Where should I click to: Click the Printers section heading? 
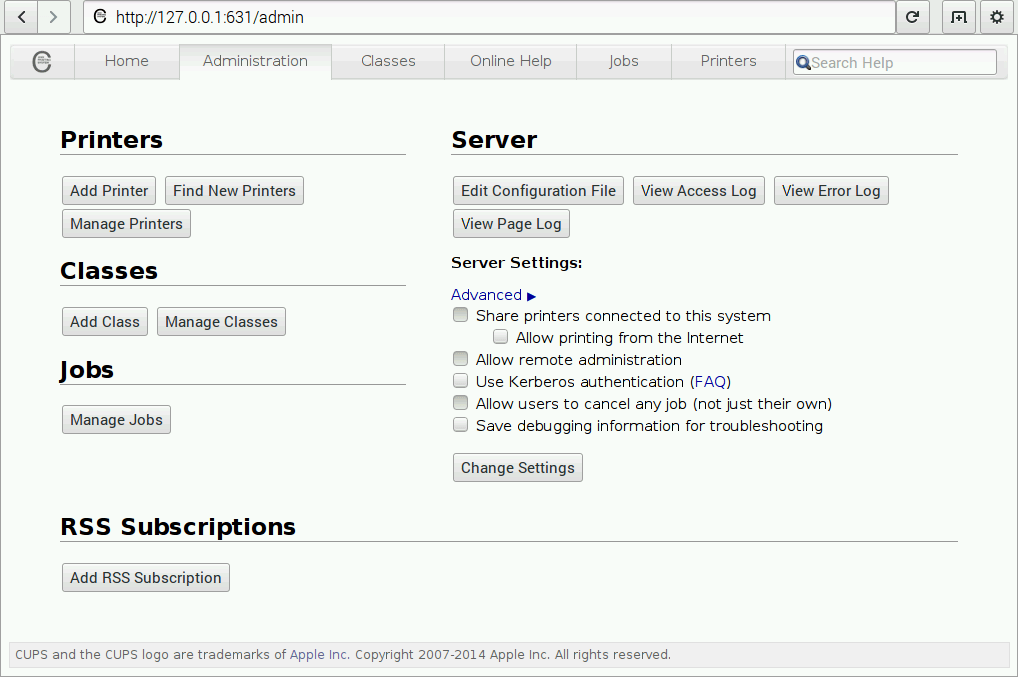click(x=112, y=140)
